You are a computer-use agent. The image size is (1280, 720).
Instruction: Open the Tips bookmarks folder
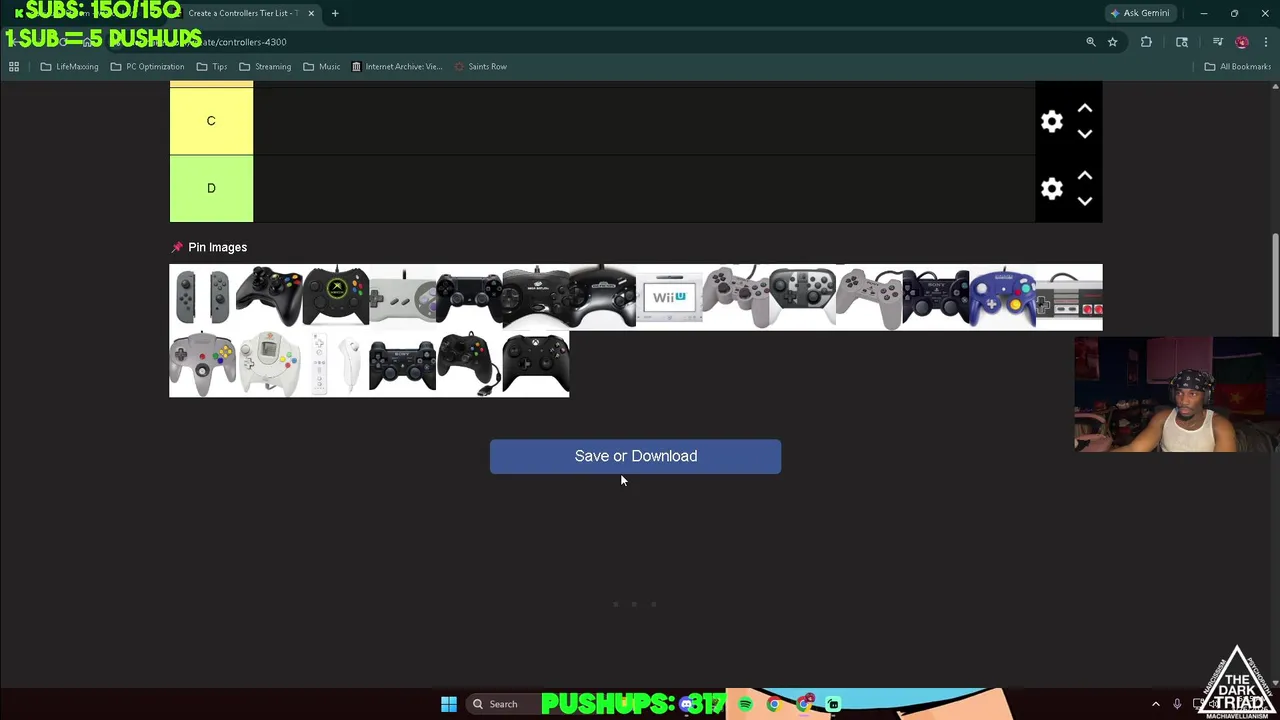pyautogui.click(x=212, y=66)
